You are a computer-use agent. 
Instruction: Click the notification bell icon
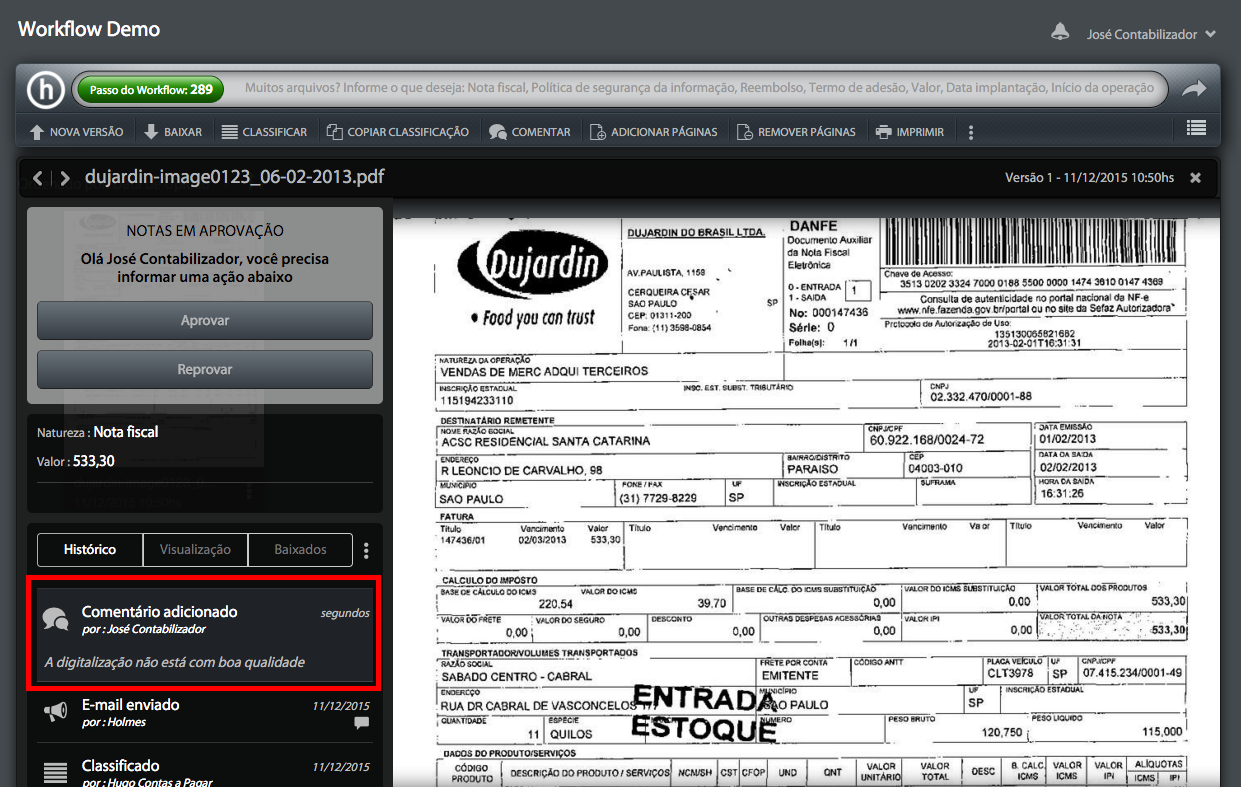pos(1060,32)
